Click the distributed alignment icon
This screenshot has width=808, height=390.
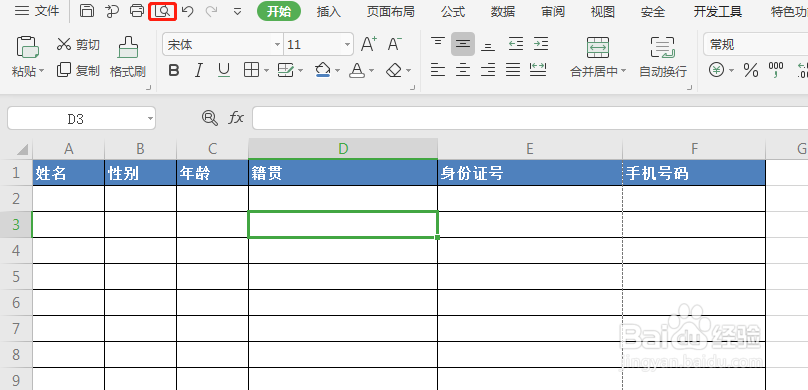pyautogui.click(x=538, y=70)
